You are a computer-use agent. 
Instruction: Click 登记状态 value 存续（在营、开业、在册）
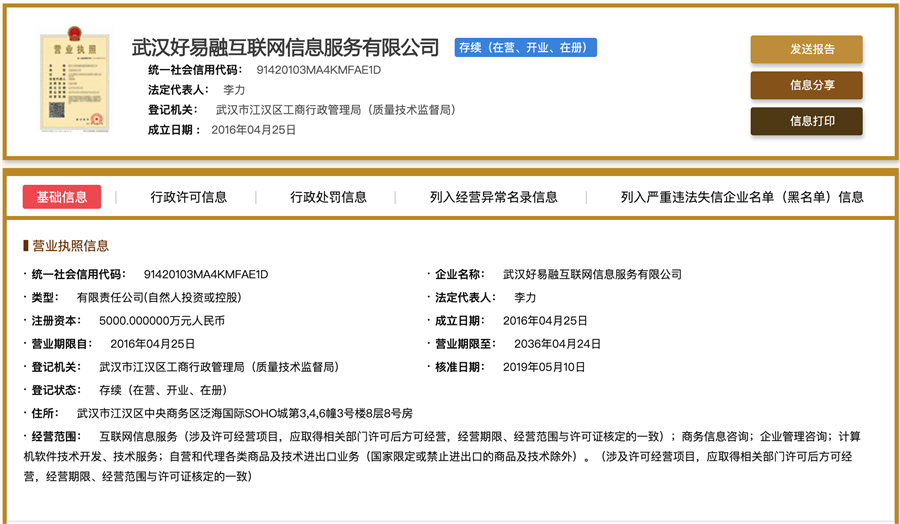[164, 390]
